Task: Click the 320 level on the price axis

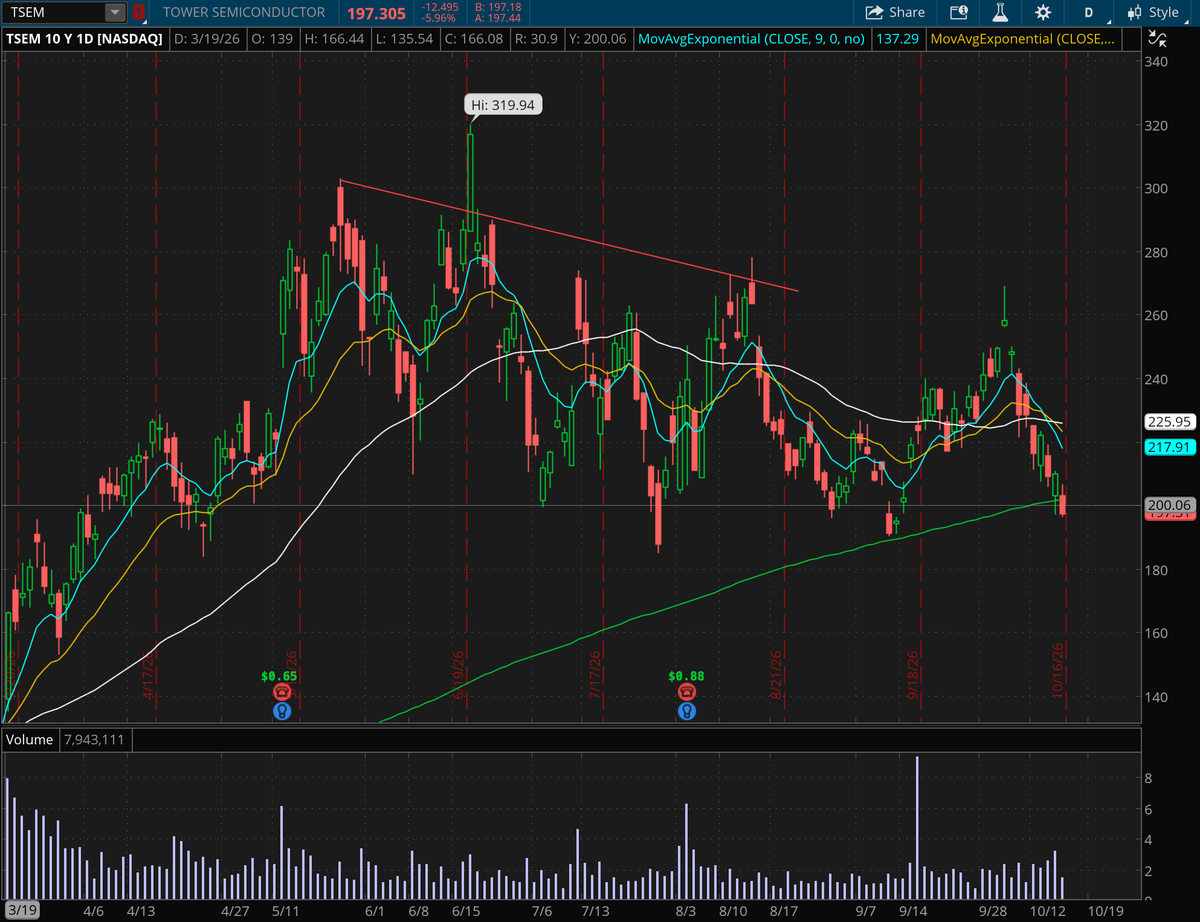Action: (1157, 125)
